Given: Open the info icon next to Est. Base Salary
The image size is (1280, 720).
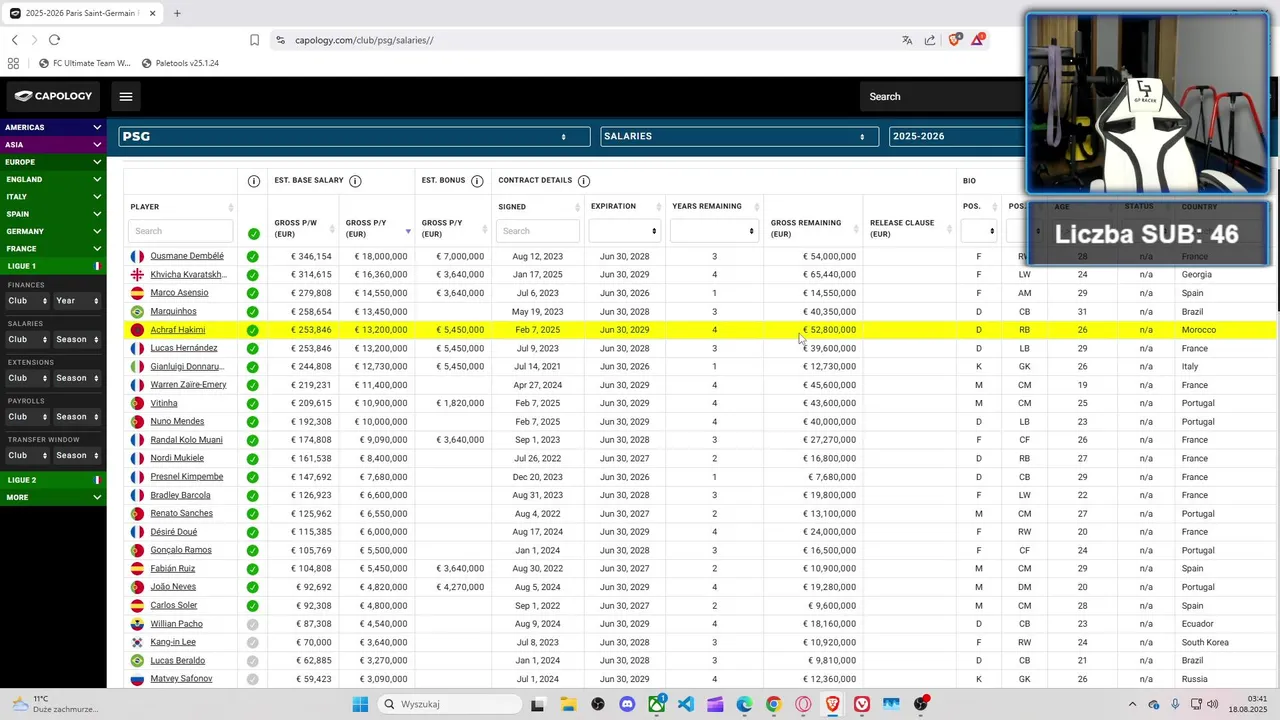Looking at the screenshot, I should 355,181.
